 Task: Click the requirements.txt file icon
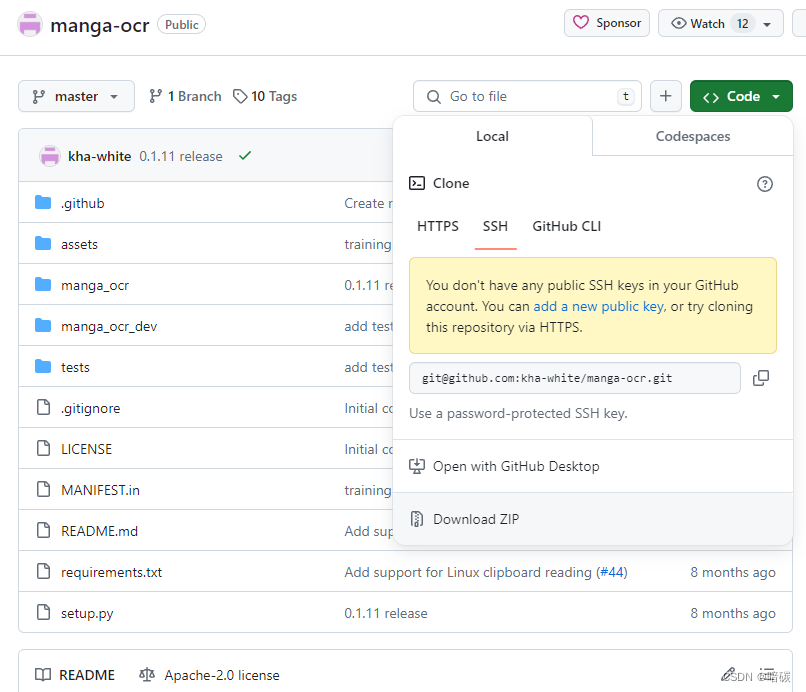(x=44, y=571)
